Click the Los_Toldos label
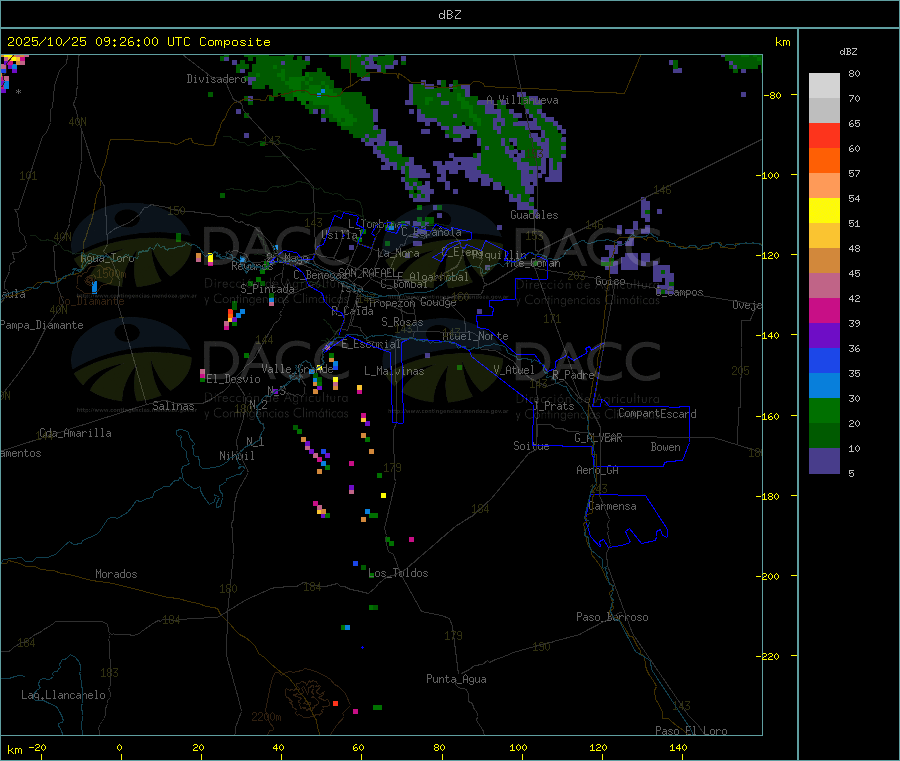Viewport: 900px width, 761px height. pos(398,573)
